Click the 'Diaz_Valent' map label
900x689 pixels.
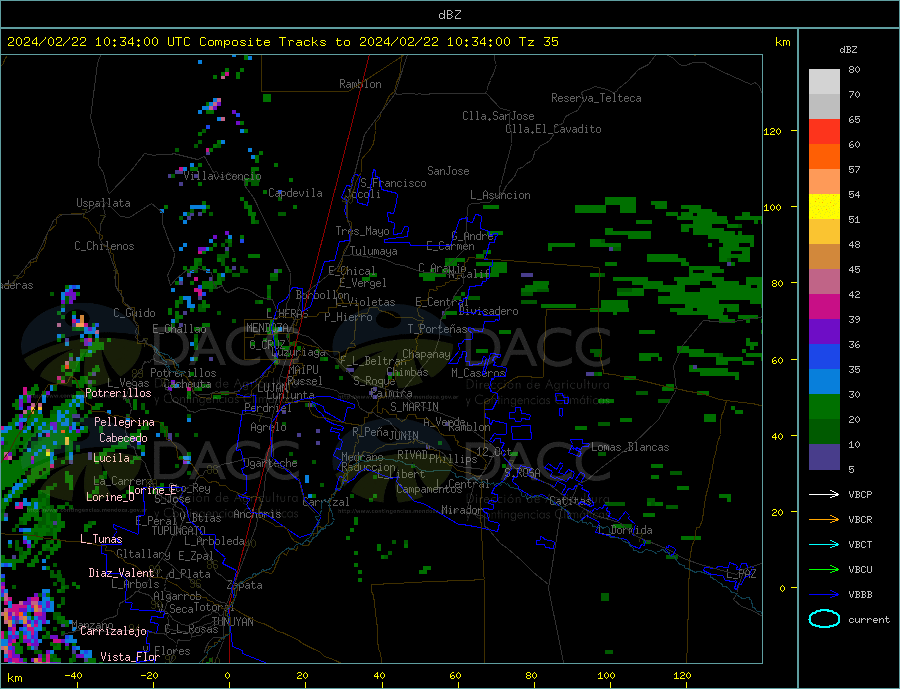(x=121, y=572)
